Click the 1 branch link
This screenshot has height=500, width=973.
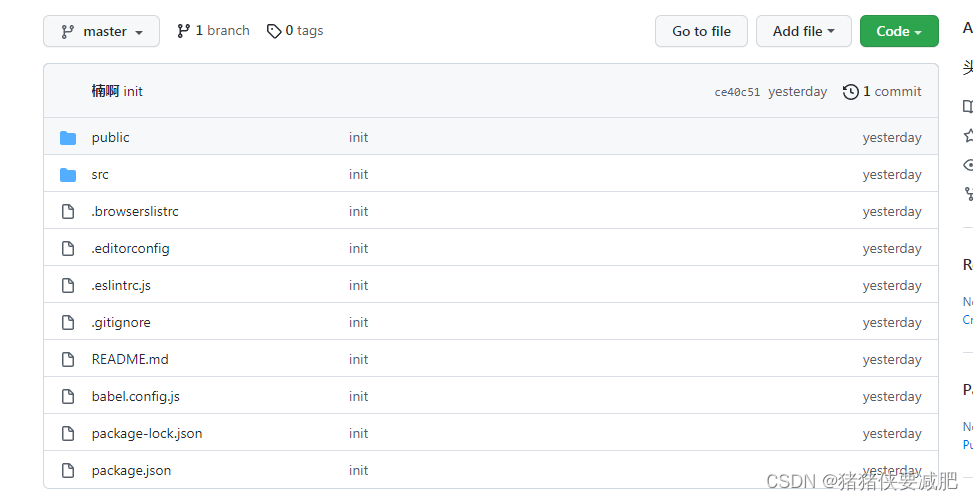click(213, 30)
